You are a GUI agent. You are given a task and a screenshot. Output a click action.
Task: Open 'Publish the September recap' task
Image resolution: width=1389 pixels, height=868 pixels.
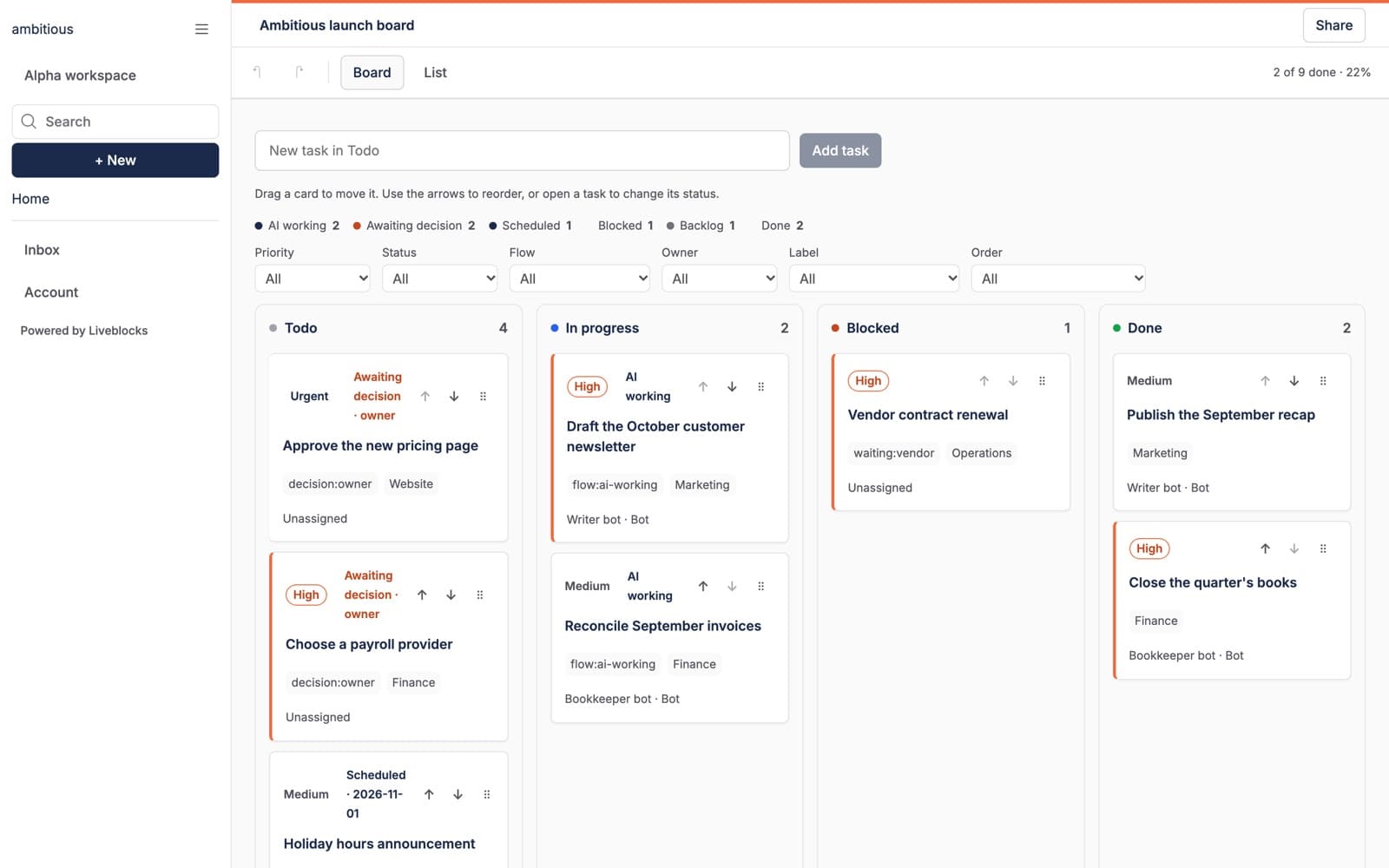[1221, 415]
